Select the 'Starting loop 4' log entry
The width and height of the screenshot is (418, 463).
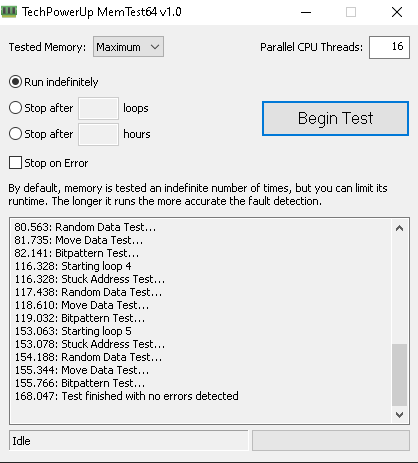(73, 266)
